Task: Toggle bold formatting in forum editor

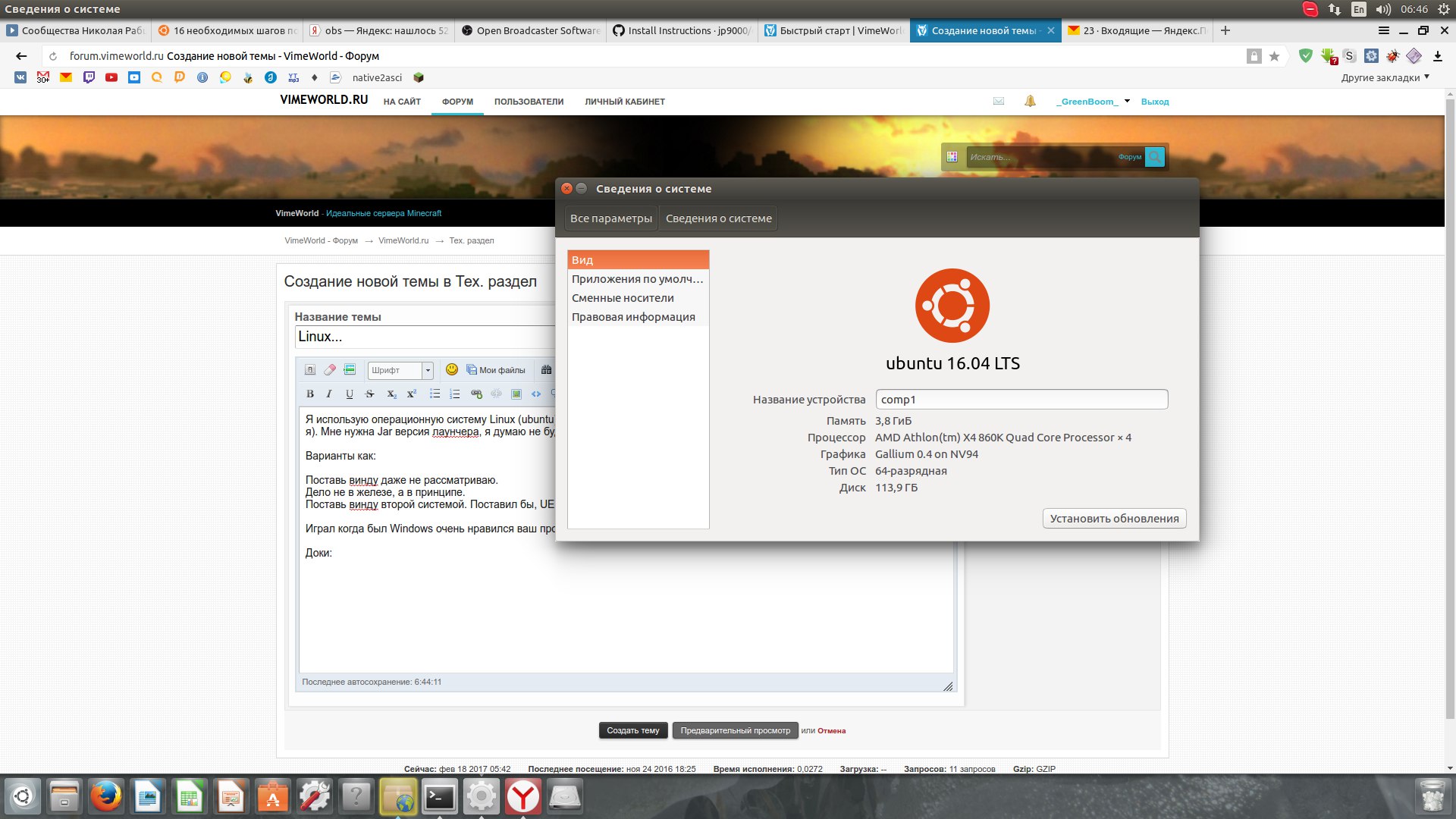Action: pos(309,394)
